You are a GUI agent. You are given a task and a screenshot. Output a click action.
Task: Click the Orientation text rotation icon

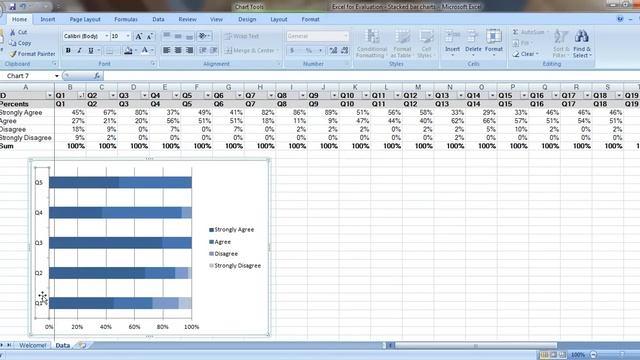coord(203,36)
